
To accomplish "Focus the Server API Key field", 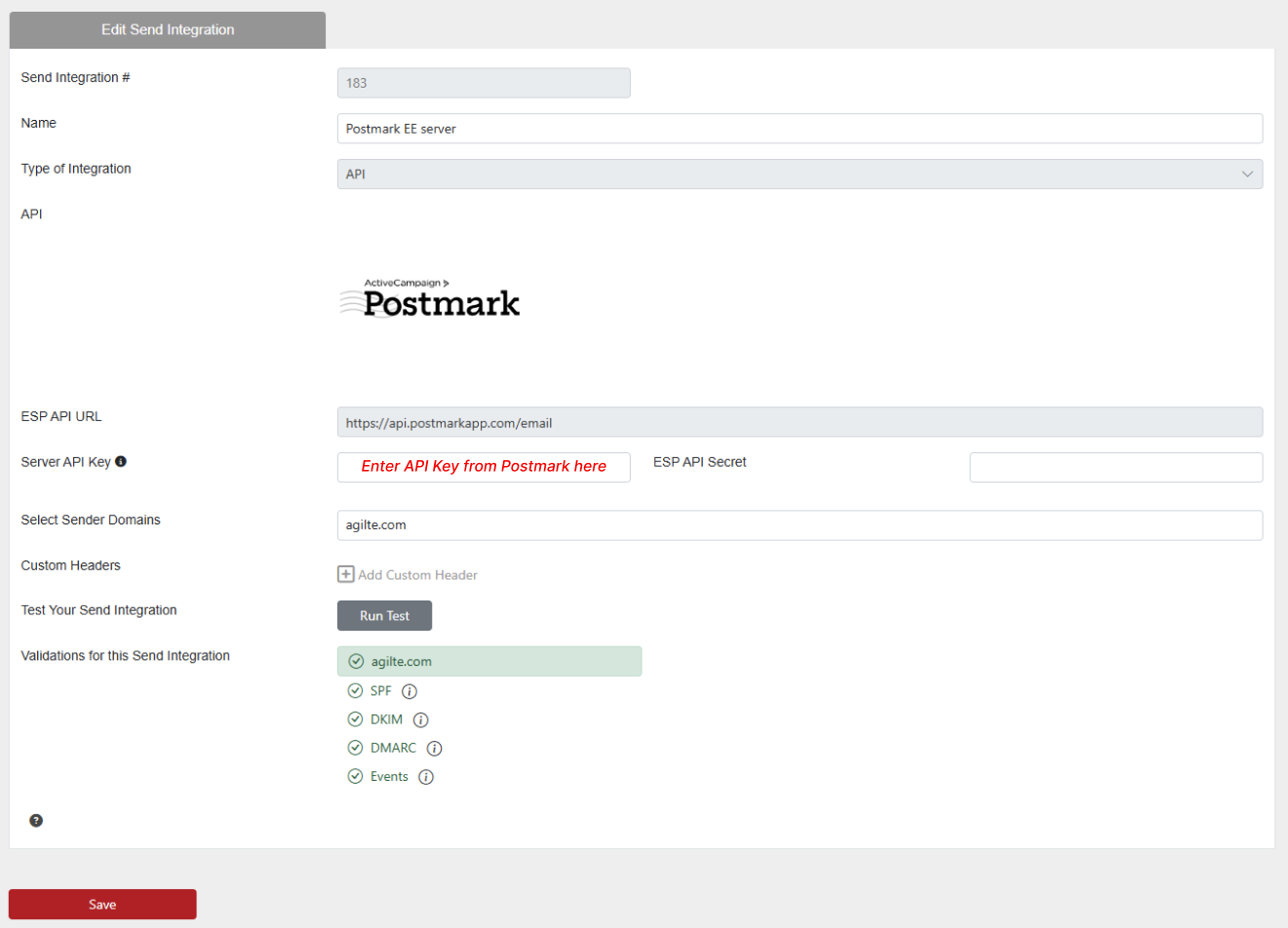I will 484,467.
